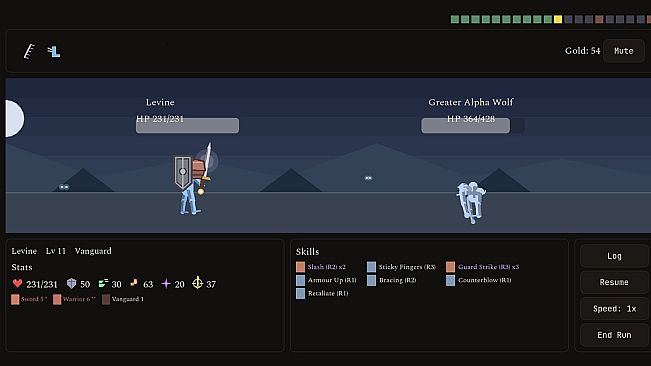Click the Vanguard 1 class tag
This screenshot has height=366, width=651.
pyautogui.click(x=123, y=299)
